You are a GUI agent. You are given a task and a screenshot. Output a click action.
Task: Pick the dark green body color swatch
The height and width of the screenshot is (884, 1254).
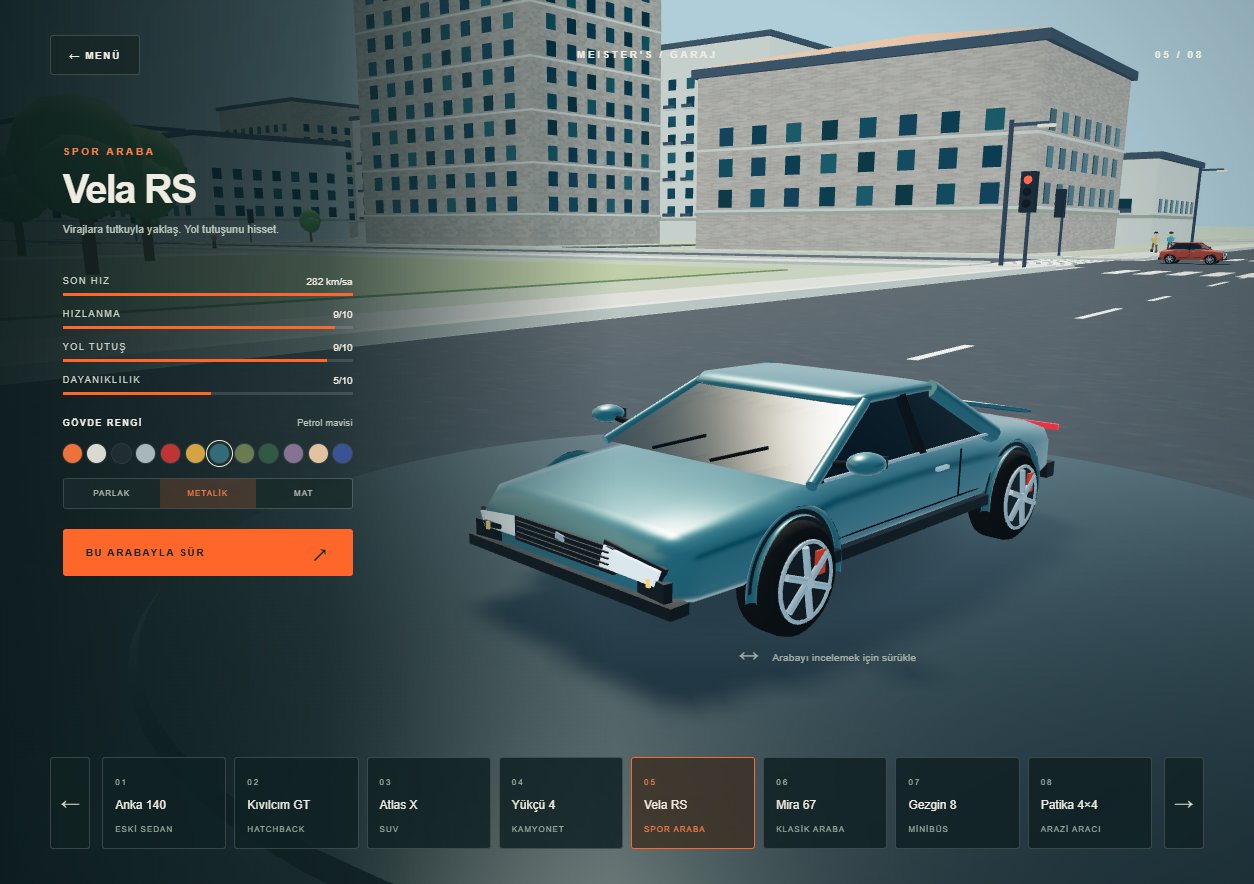[x=268, y=454]
